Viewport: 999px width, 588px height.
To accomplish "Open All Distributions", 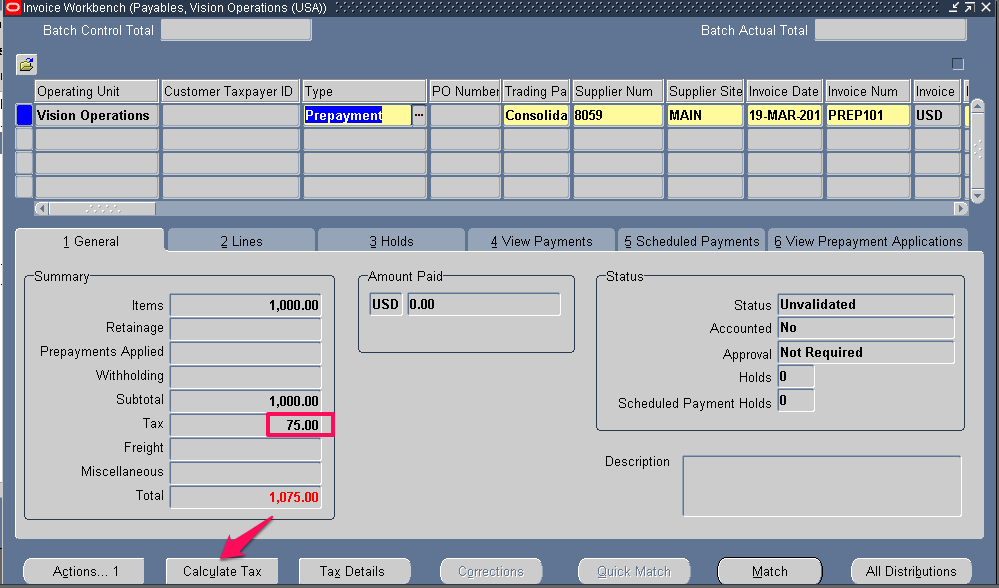I will [x=911, y=571].
